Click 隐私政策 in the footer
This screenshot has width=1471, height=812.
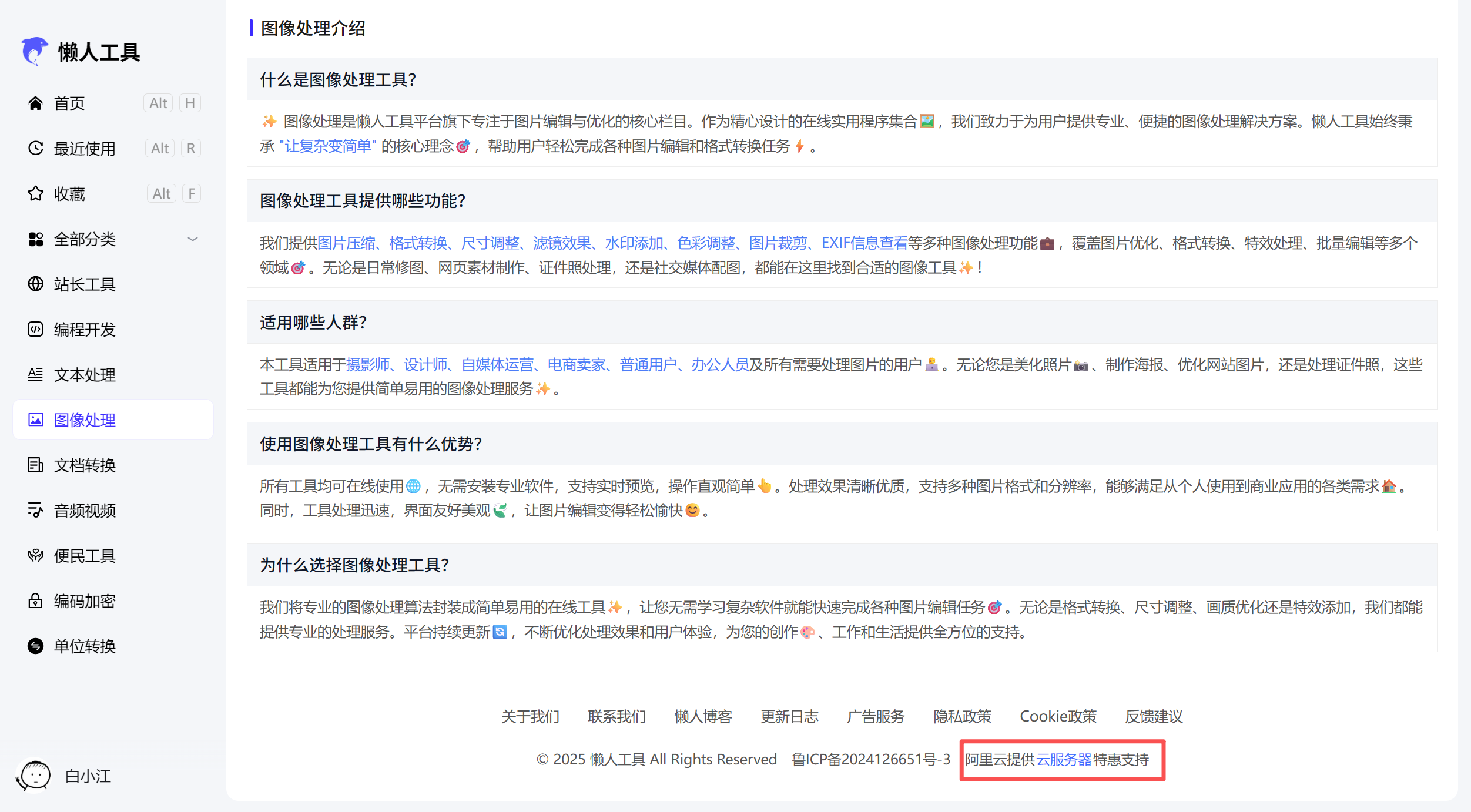(x=962, y=716)
